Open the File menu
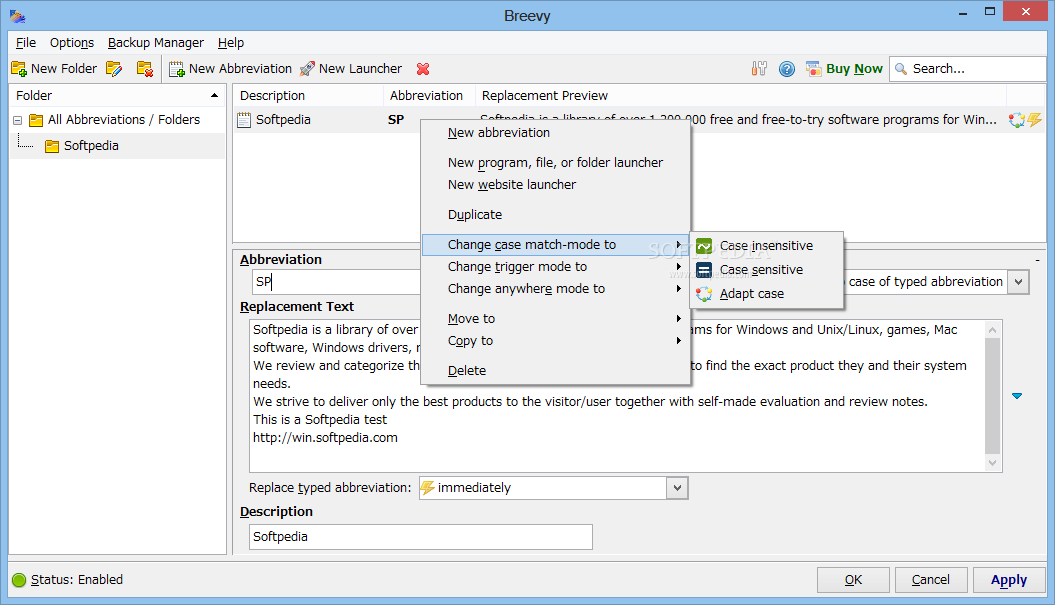Viewport: 1055px width, 605px height. coord(26,42)
